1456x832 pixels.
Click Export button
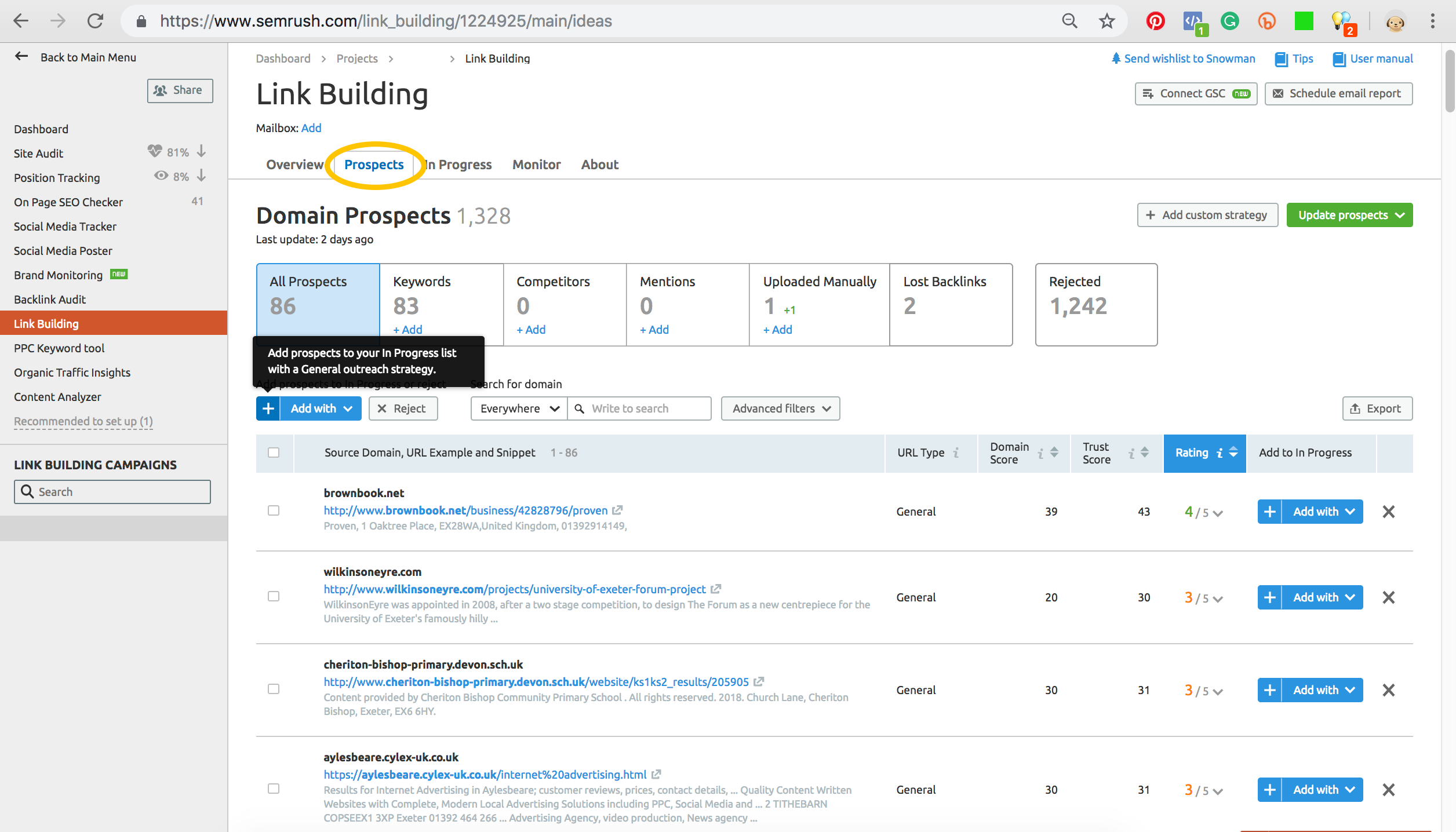(1377, 408)
